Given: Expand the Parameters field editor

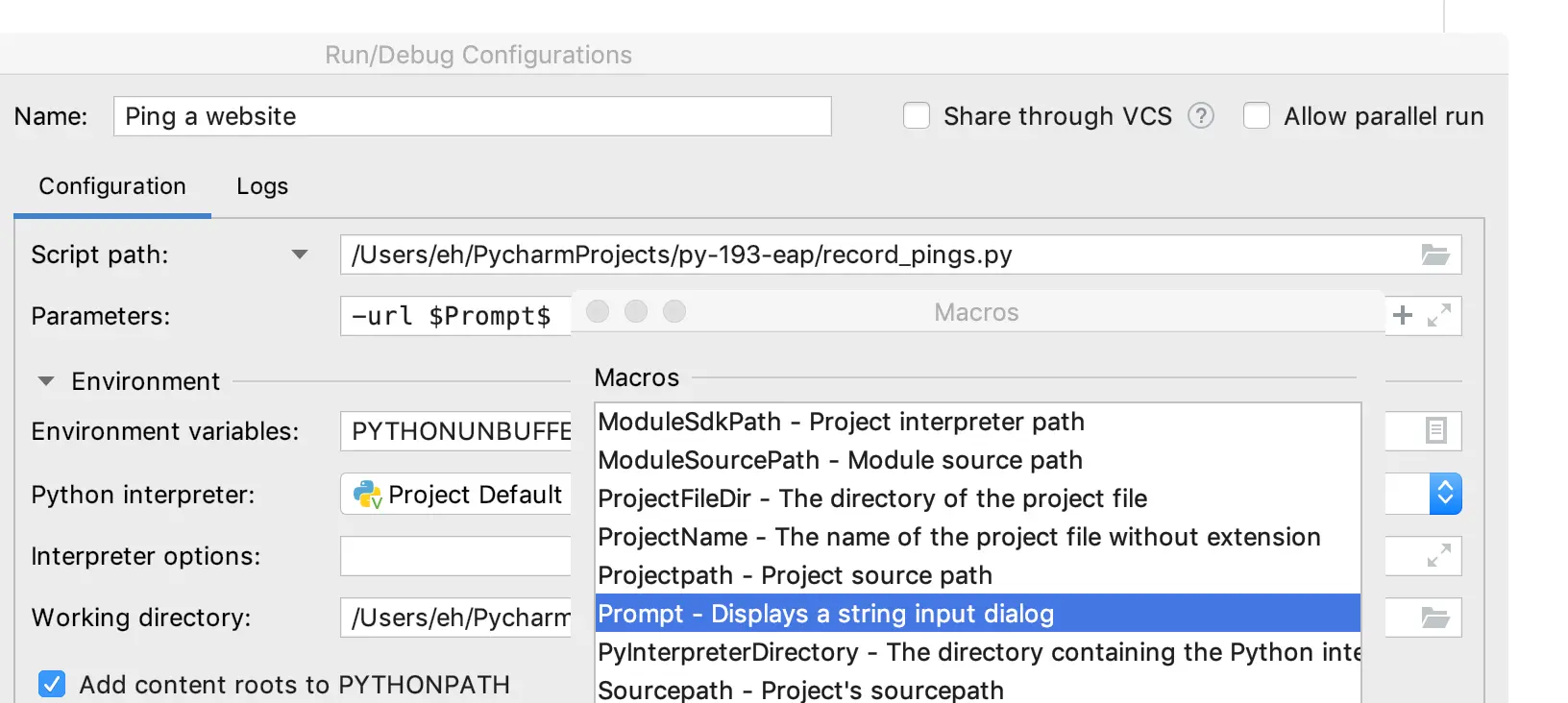Looking at the screenshot, I should click(x=1438, y=315).
